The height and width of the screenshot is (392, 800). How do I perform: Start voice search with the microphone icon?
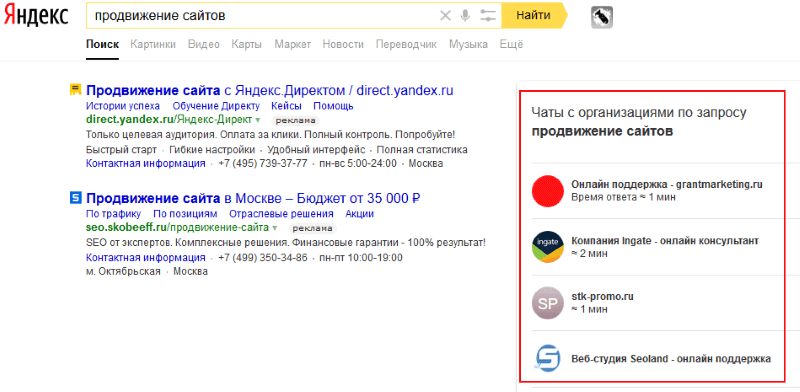(x=465, y=16)
